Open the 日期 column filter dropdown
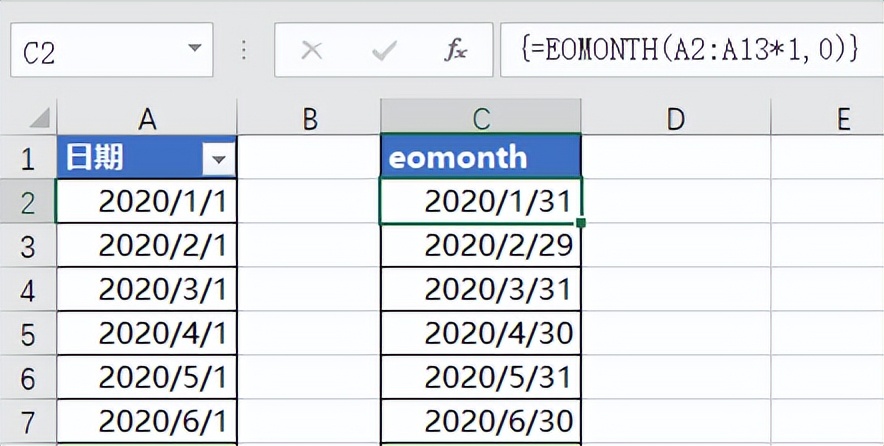 tap(217, 157)
